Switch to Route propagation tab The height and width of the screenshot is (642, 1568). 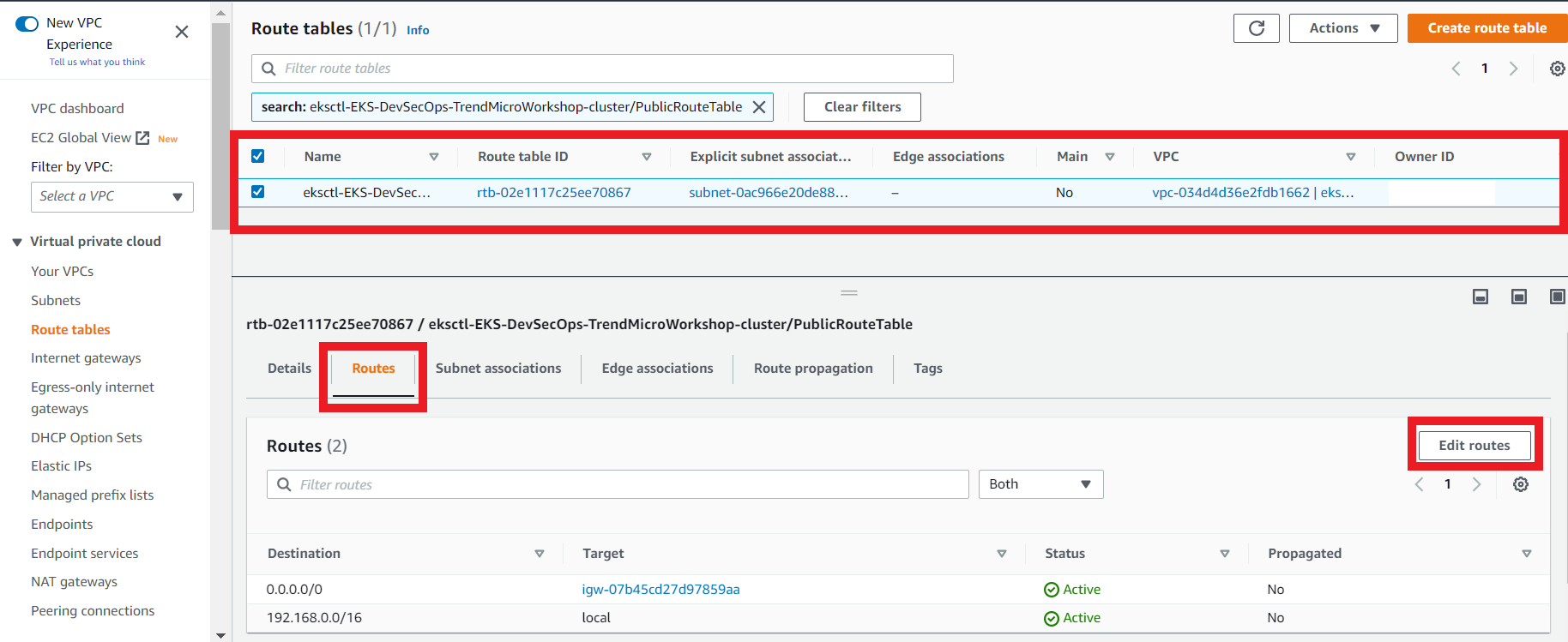click(x=813, y=368)
